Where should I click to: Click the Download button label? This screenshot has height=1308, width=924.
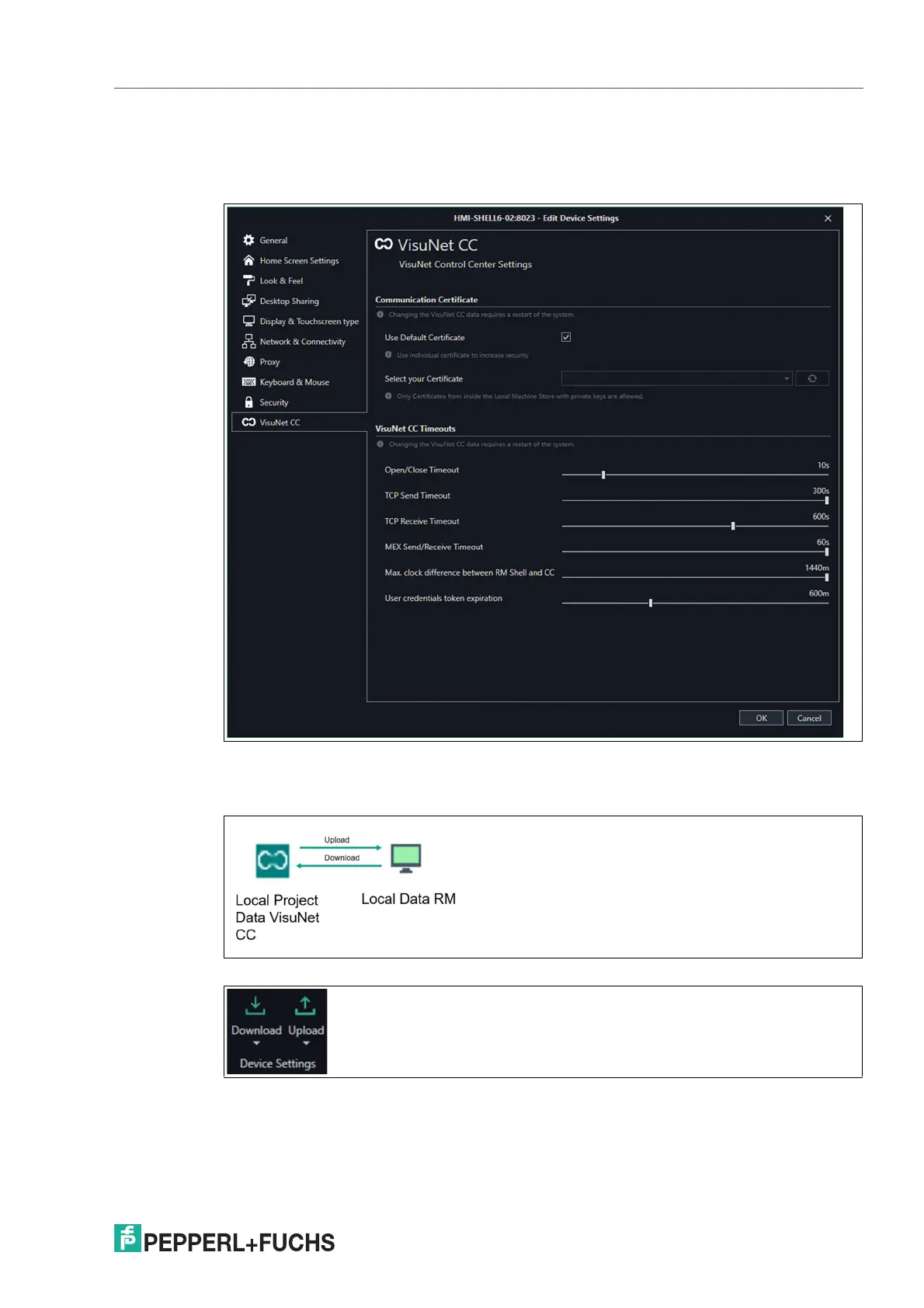point(256,1030)
